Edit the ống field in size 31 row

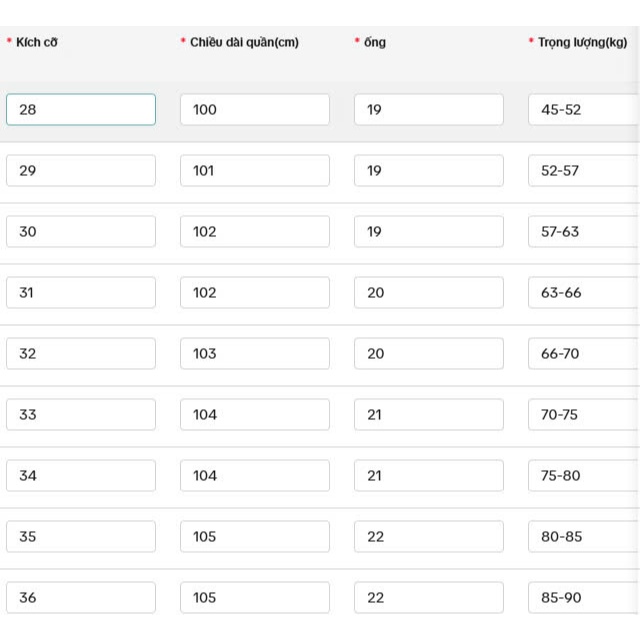pyautogui.click(x=428, y=292)
